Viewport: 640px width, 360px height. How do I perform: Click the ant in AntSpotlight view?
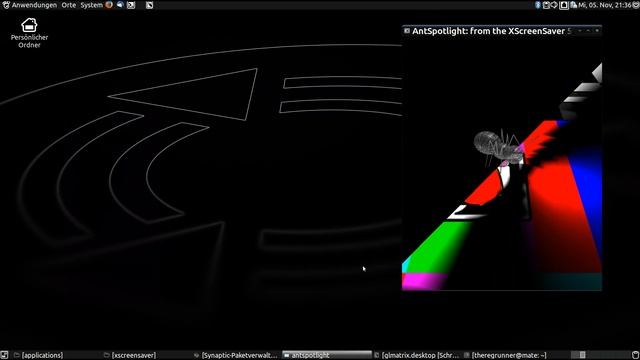[500, 148]
